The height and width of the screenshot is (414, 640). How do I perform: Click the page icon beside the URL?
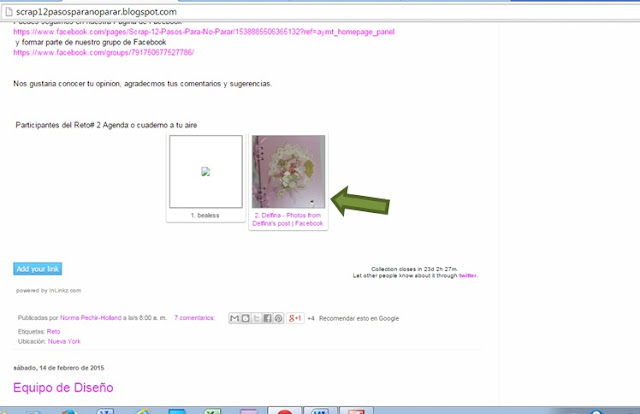[9, 12]
